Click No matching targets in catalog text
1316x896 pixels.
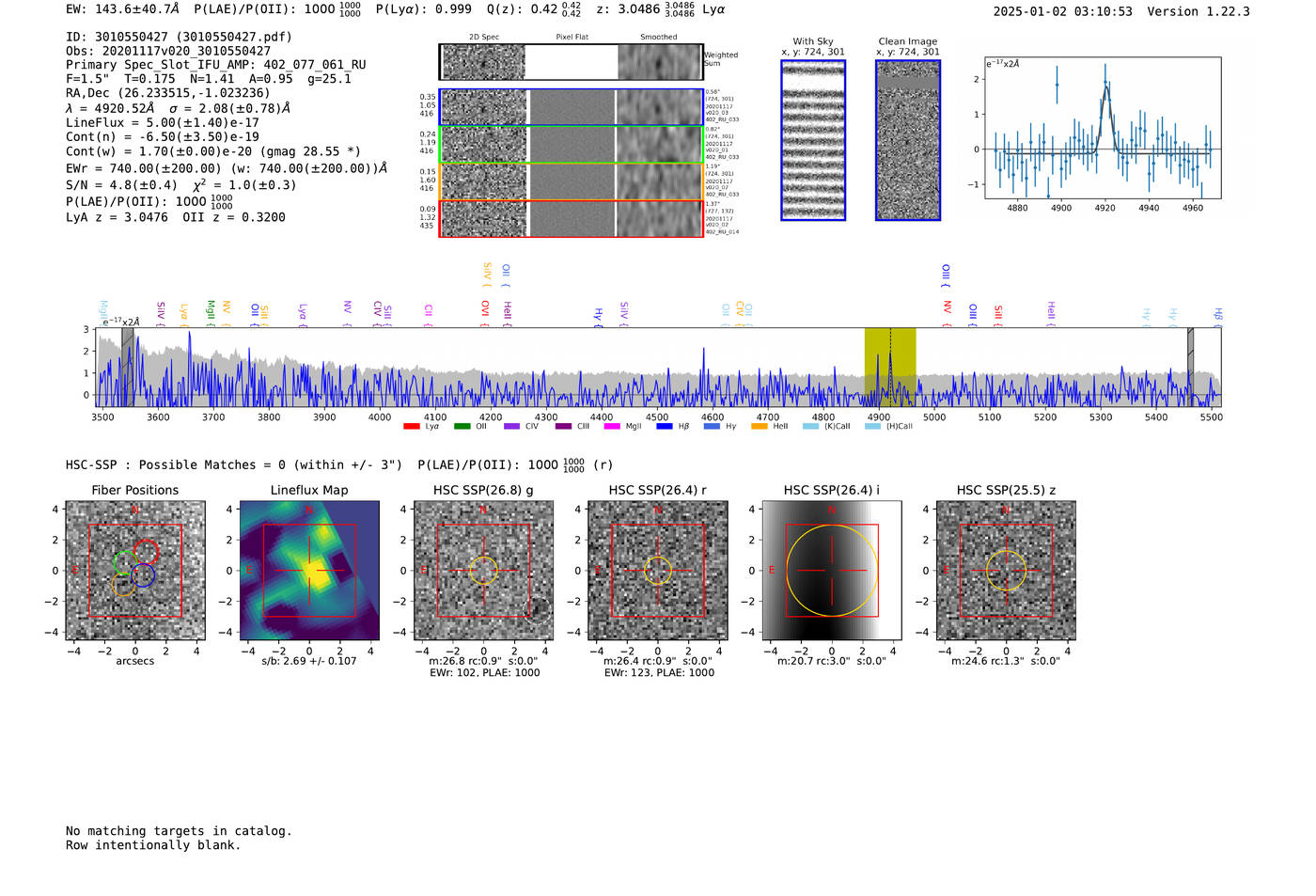[x=179, y=831]
